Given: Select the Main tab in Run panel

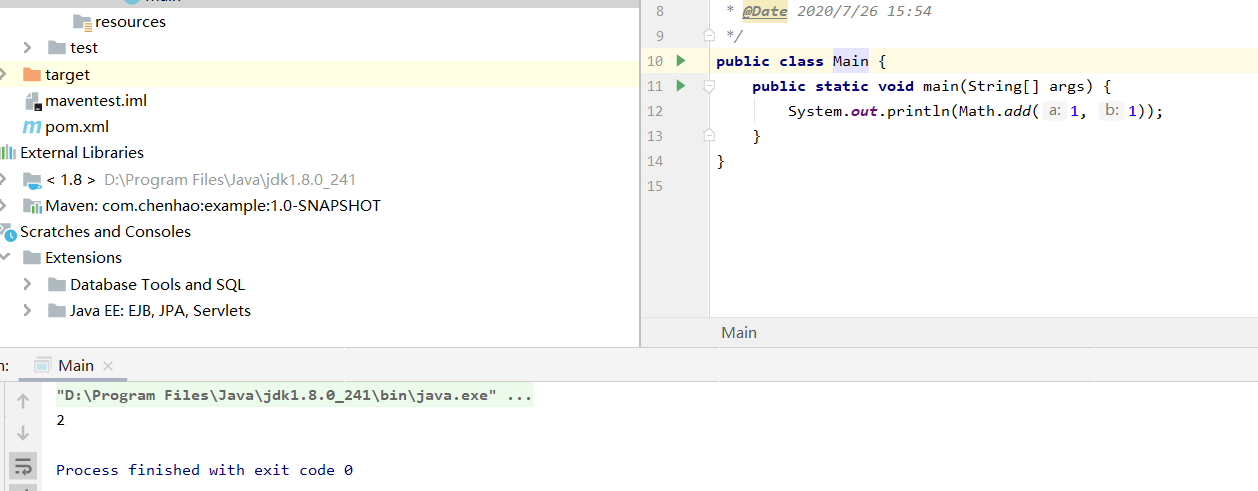Looking at the screenshot, I should pos(73,365).
